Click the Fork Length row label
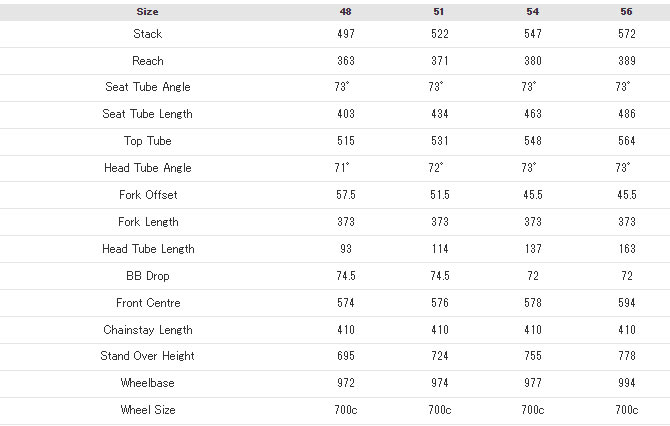The width and height of the screenshot is (670, 426). (148, 222)
